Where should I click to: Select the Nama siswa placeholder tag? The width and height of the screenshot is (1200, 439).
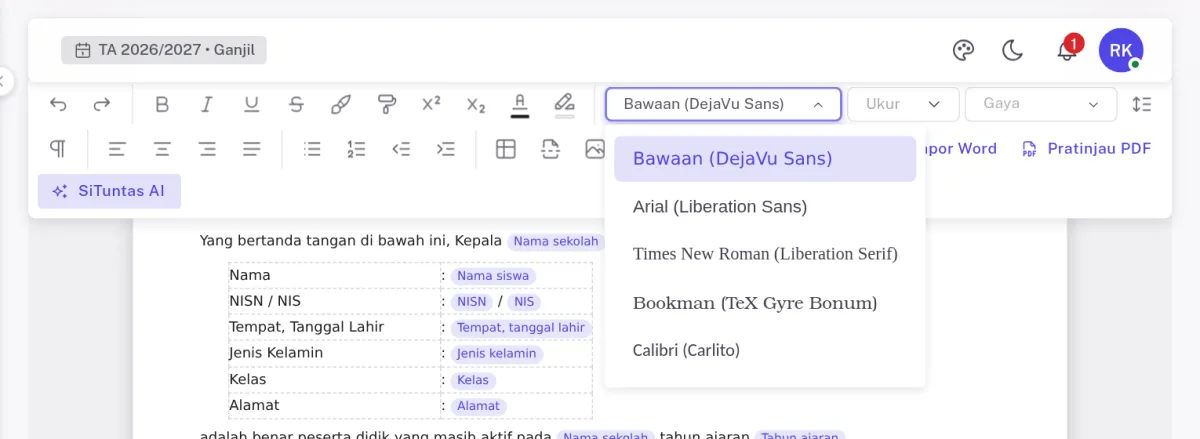click(493, 276)
